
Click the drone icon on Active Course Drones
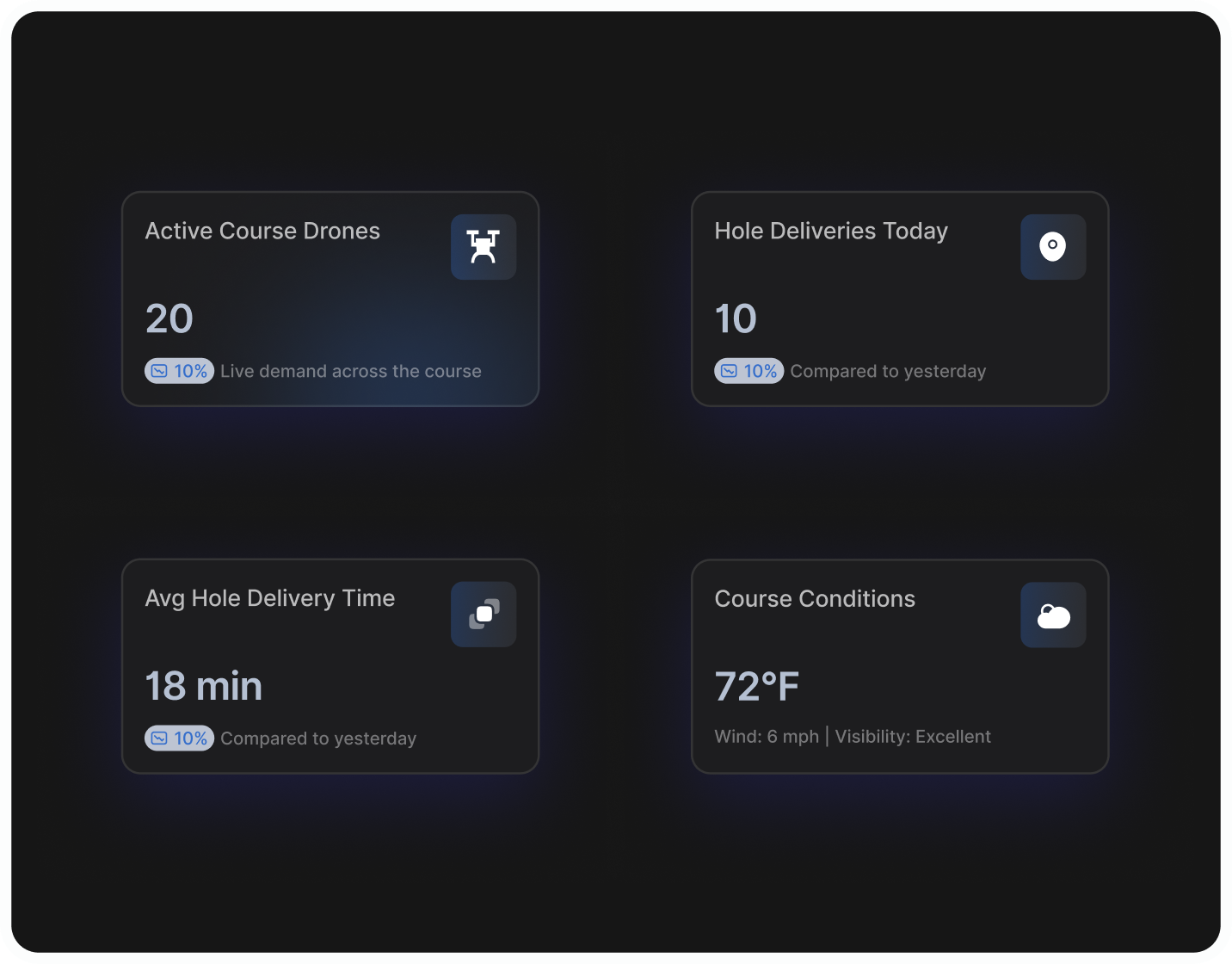click(484, 247)
